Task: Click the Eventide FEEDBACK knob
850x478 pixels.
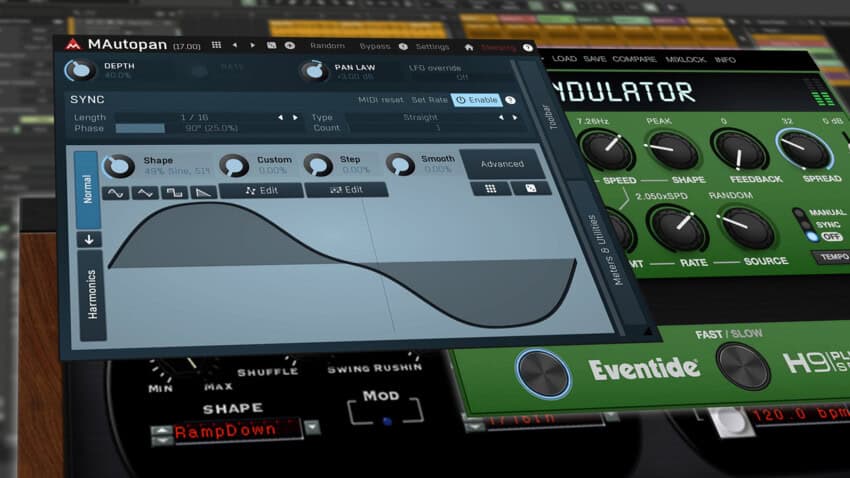Action: 739,149
